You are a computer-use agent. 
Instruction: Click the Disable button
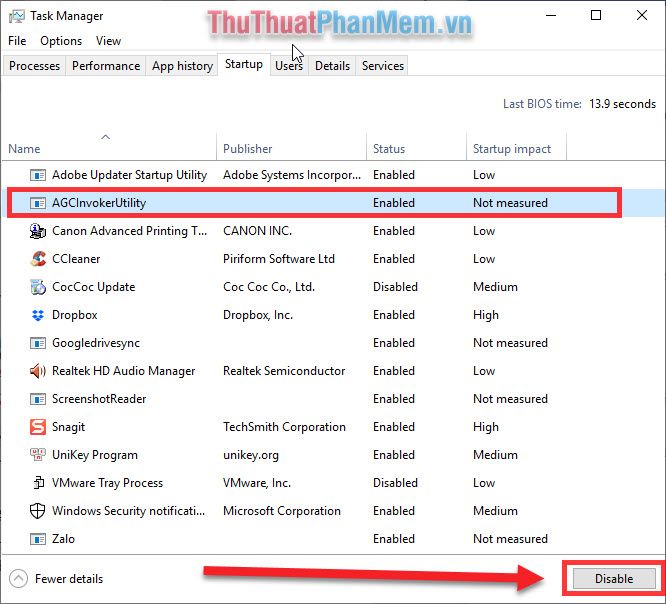[x=614, y=579]
